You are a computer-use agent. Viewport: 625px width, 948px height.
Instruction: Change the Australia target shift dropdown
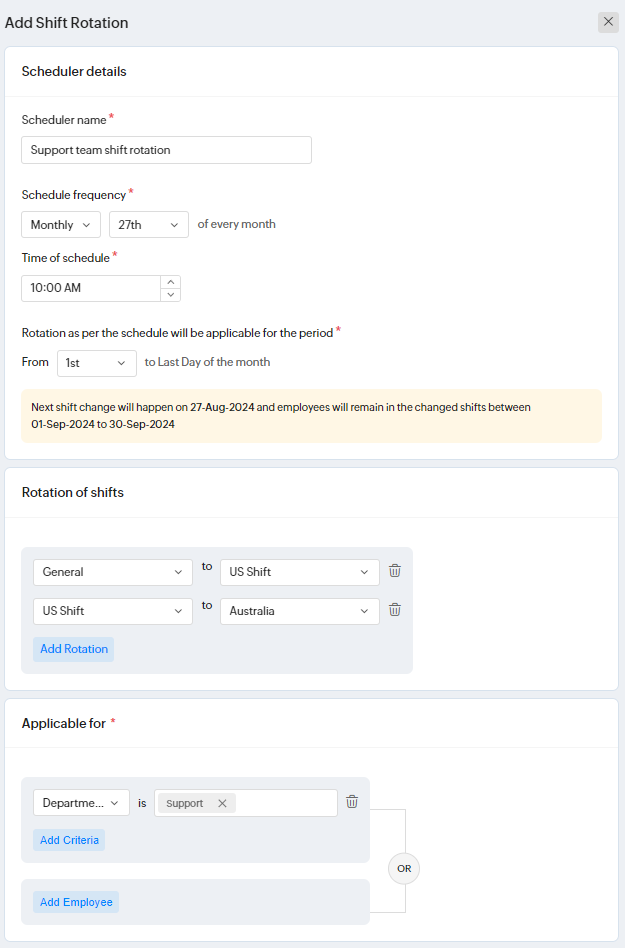click(x=300, y=610)
